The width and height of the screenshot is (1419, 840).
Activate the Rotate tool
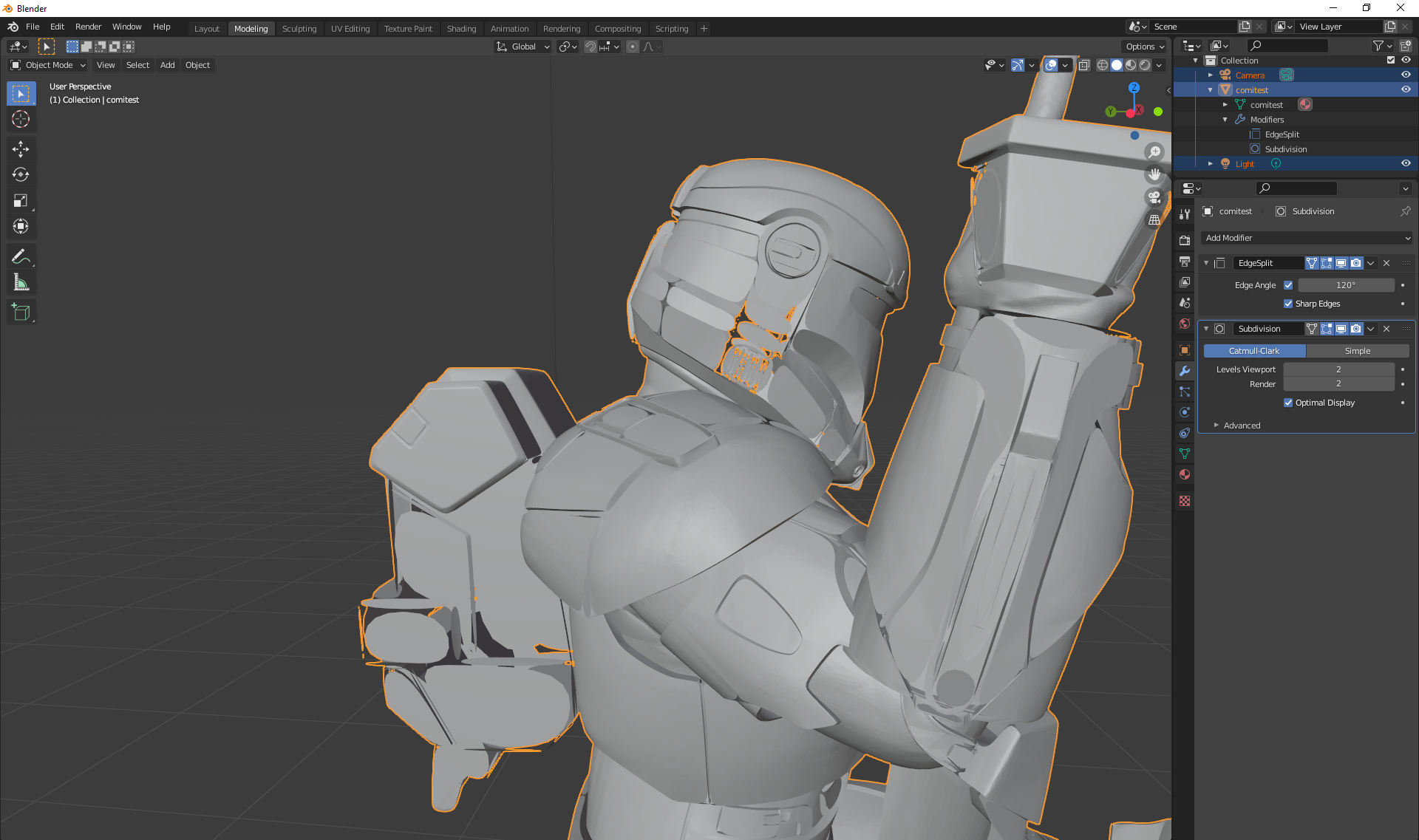pos(21,175)
